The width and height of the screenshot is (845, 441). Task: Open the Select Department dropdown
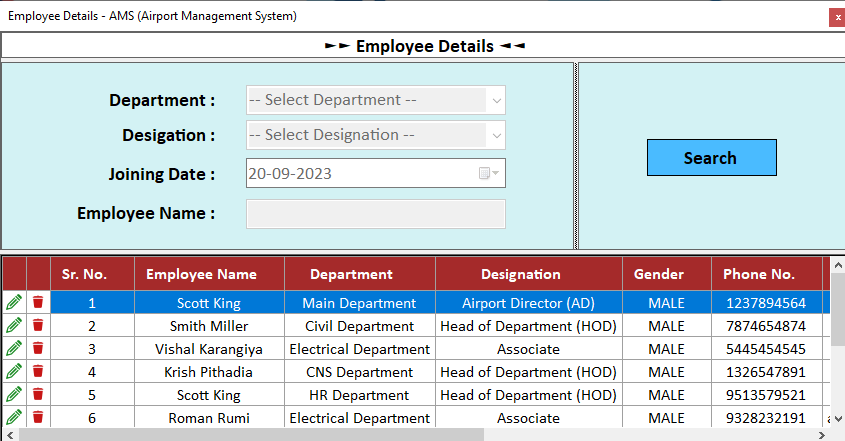click(x=375, y=100)
